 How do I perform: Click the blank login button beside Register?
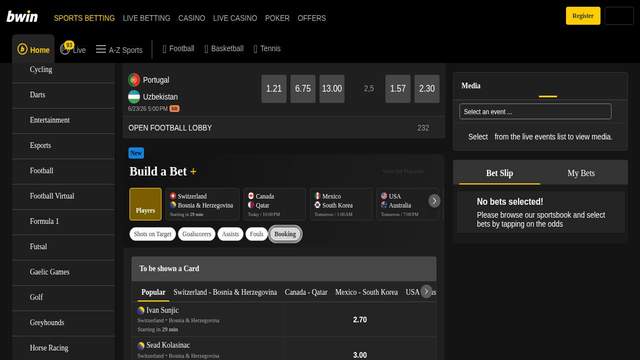coord(619,16)
